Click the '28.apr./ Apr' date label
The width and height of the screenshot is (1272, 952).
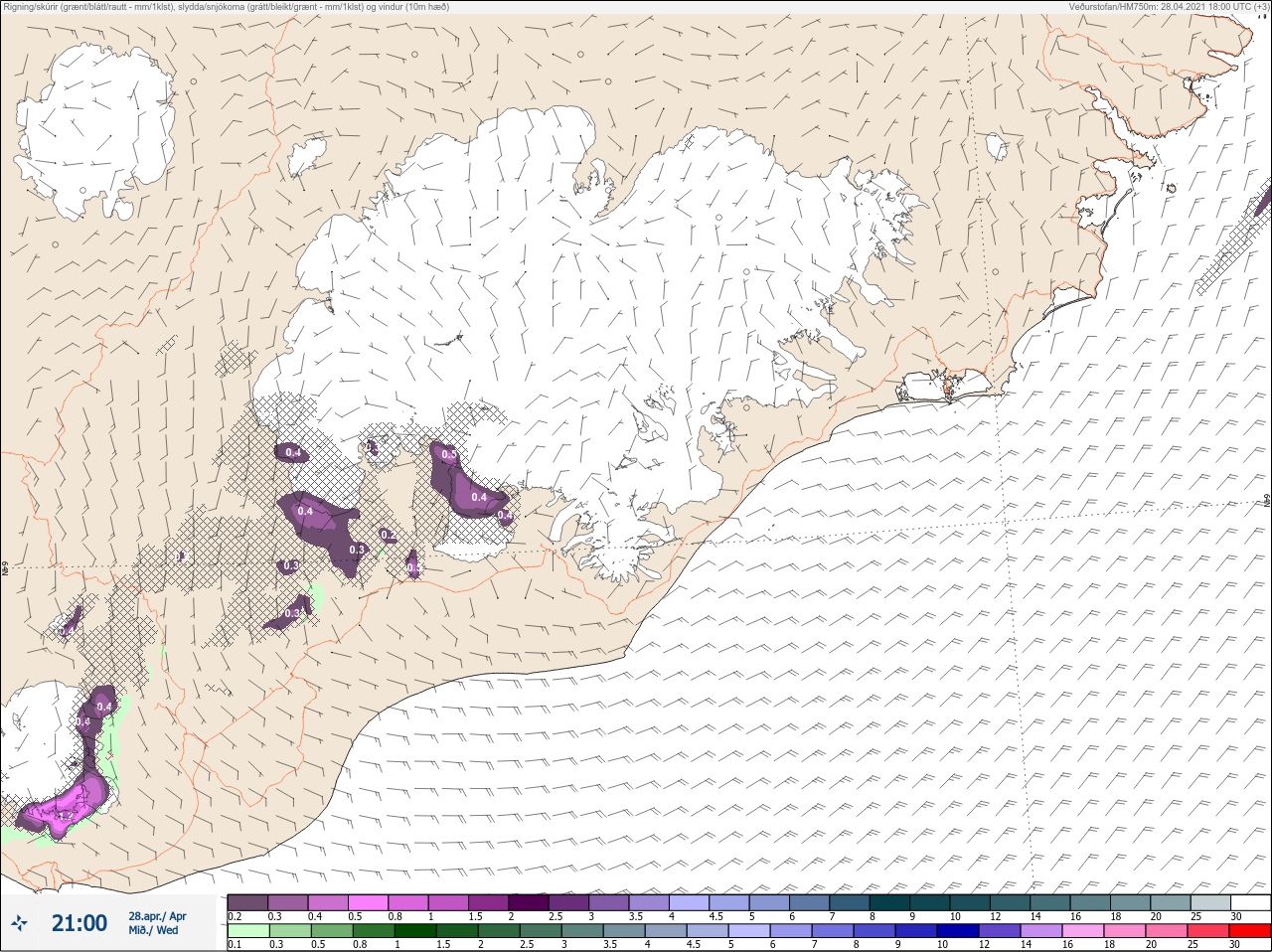157,916
